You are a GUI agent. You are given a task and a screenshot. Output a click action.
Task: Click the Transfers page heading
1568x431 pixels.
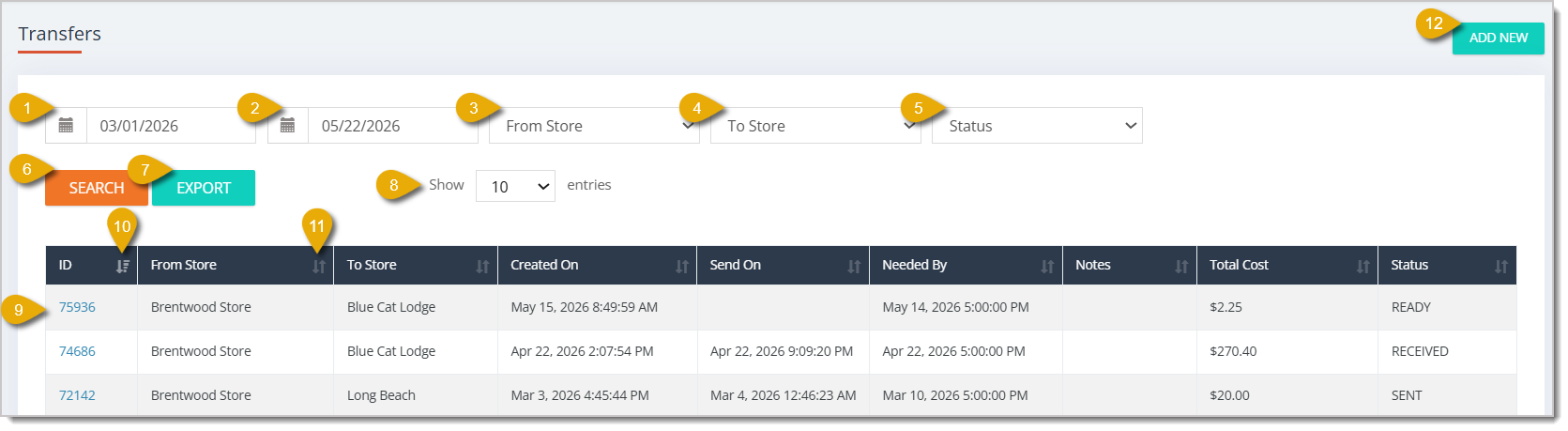[x=59, y=34]
